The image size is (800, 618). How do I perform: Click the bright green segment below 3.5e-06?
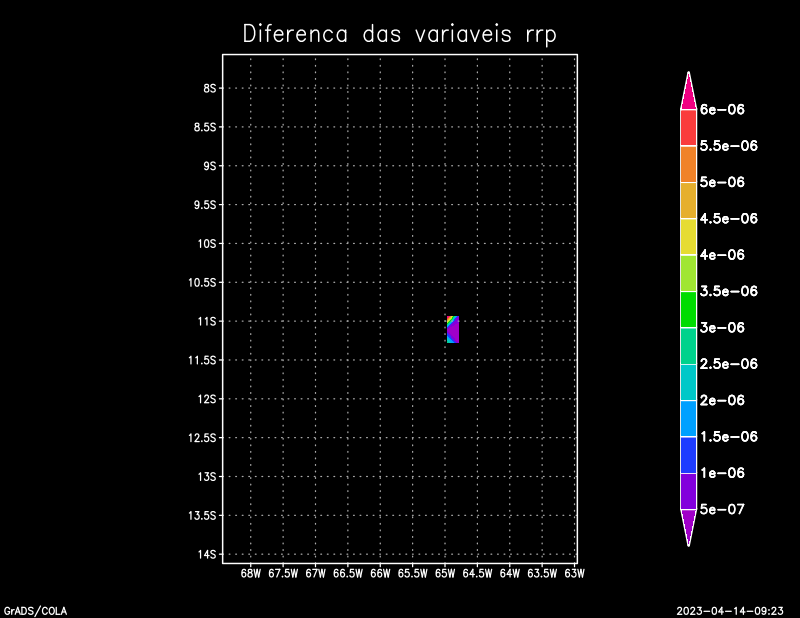click(688, 309)
